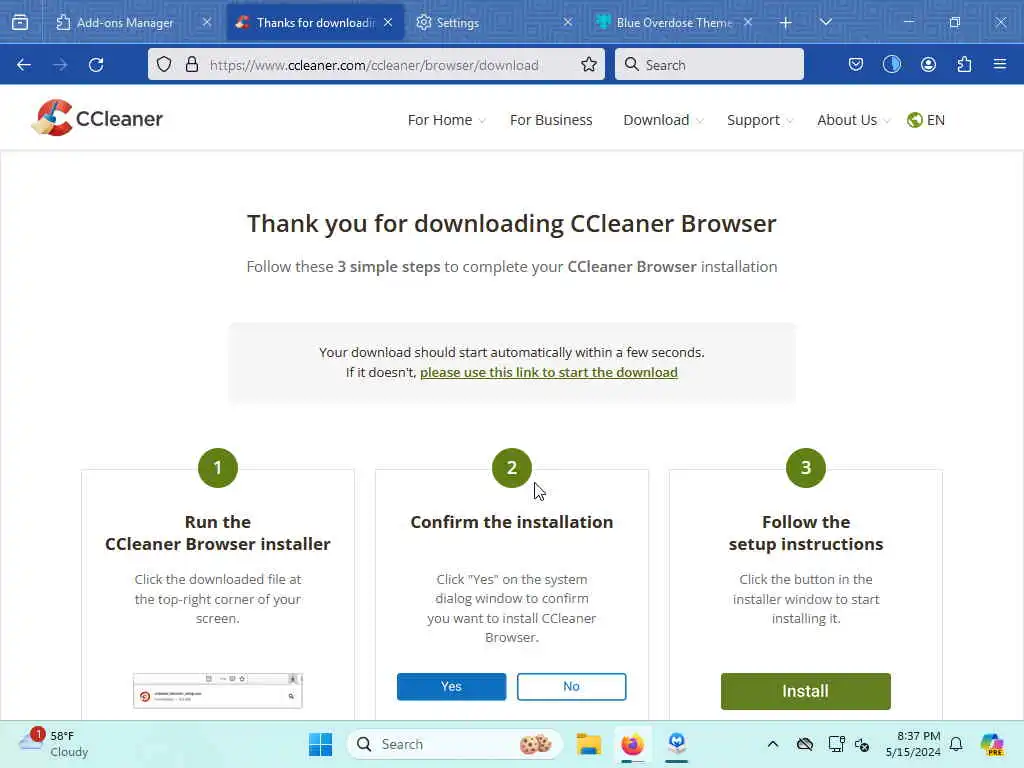
Task: Go back one page
Action: pos(24,65)
